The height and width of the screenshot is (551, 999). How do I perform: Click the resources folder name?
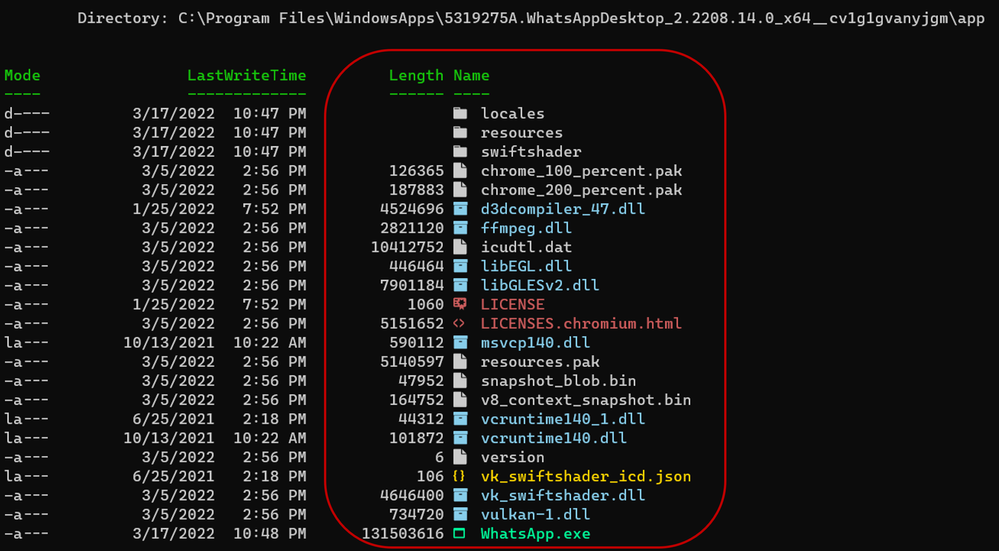click(x=522, y=132)
